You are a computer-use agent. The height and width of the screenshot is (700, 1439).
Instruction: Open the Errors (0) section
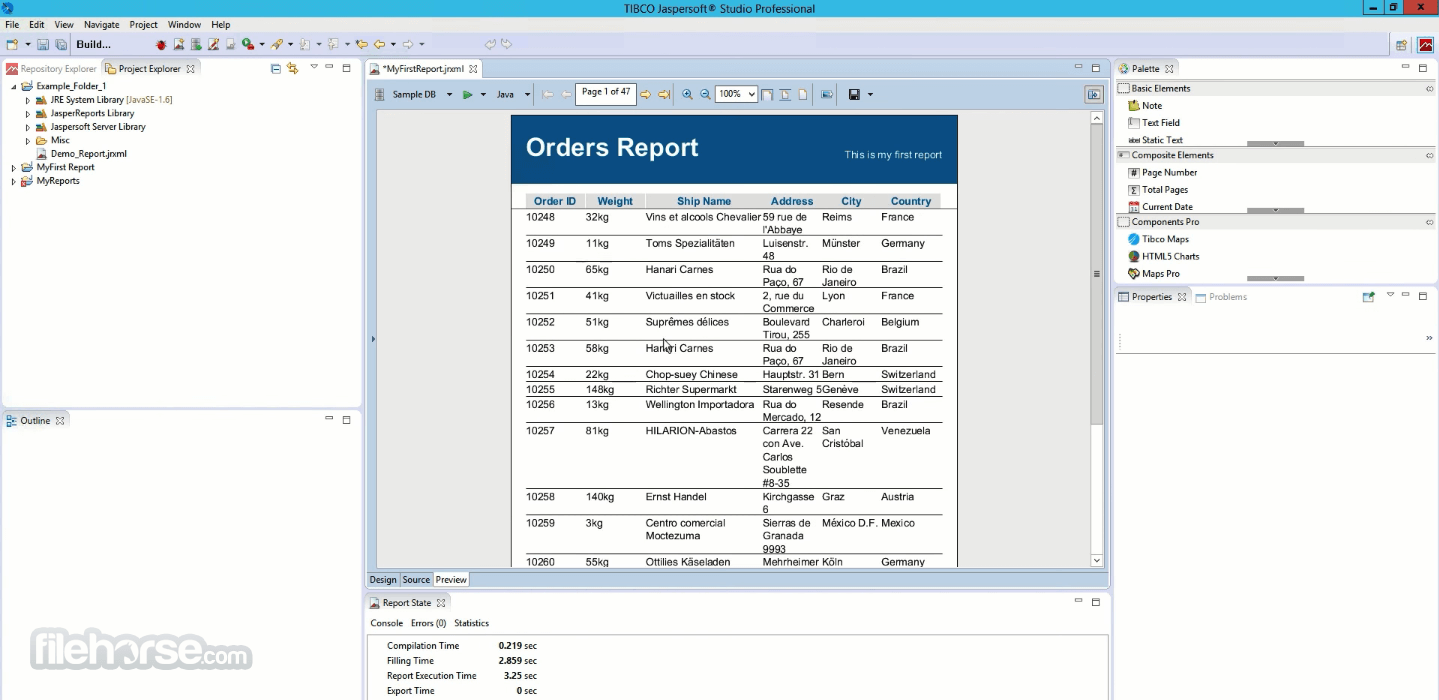click(x=428, y=623)
